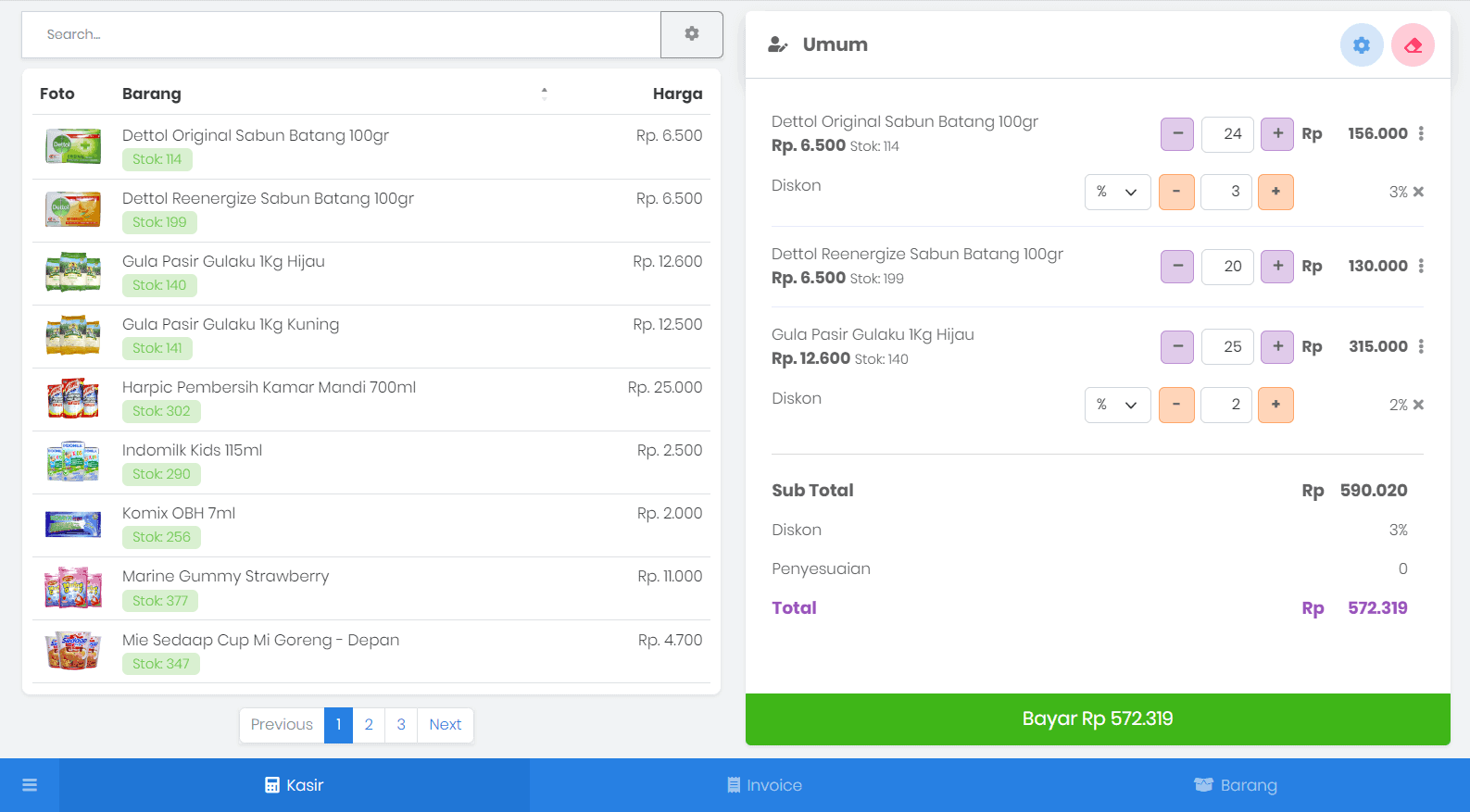Open options menu for Gula Pasir Hijau cart row
1470x812 pixels.
(x=1421, y=347)
